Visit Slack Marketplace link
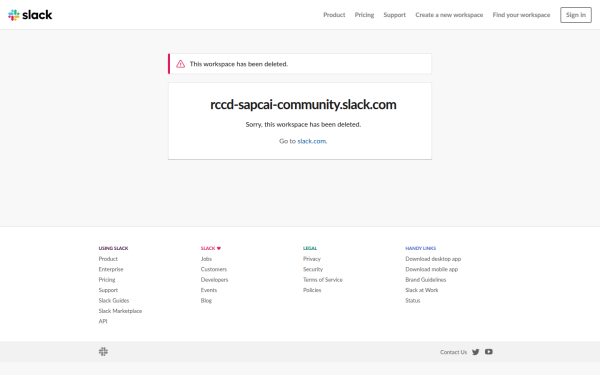This screenshot has height=375, width=600. click(120, 311)
